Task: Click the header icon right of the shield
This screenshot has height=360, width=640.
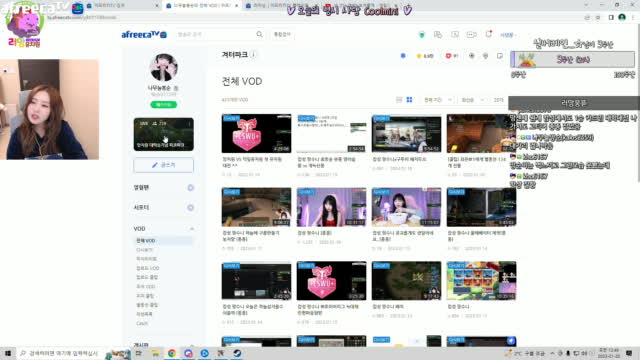Action: (438, 35)
